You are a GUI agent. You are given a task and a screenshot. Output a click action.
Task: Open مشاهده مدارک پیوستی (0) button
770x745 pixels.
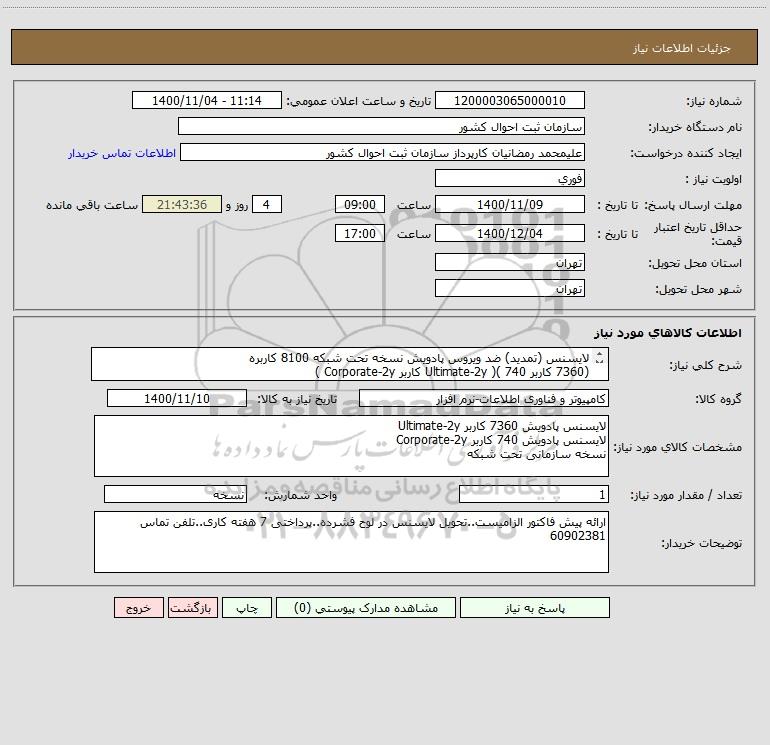pos(366,607)
